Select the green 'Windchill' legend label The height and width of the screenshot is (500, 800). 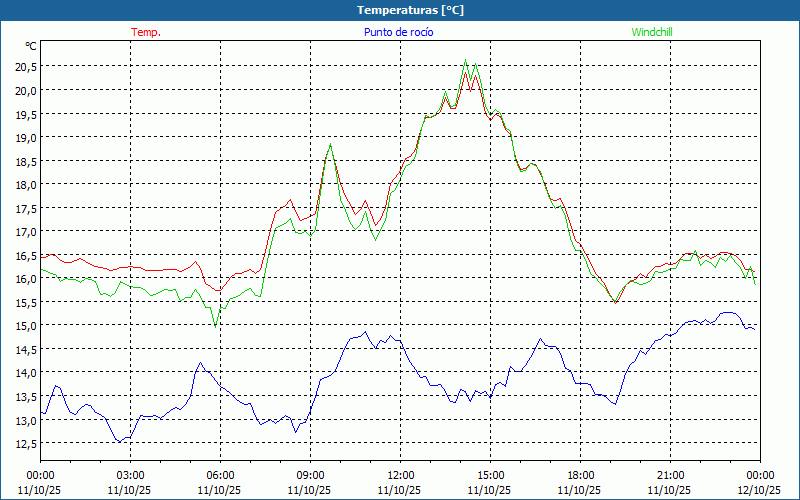coord(652,32)
